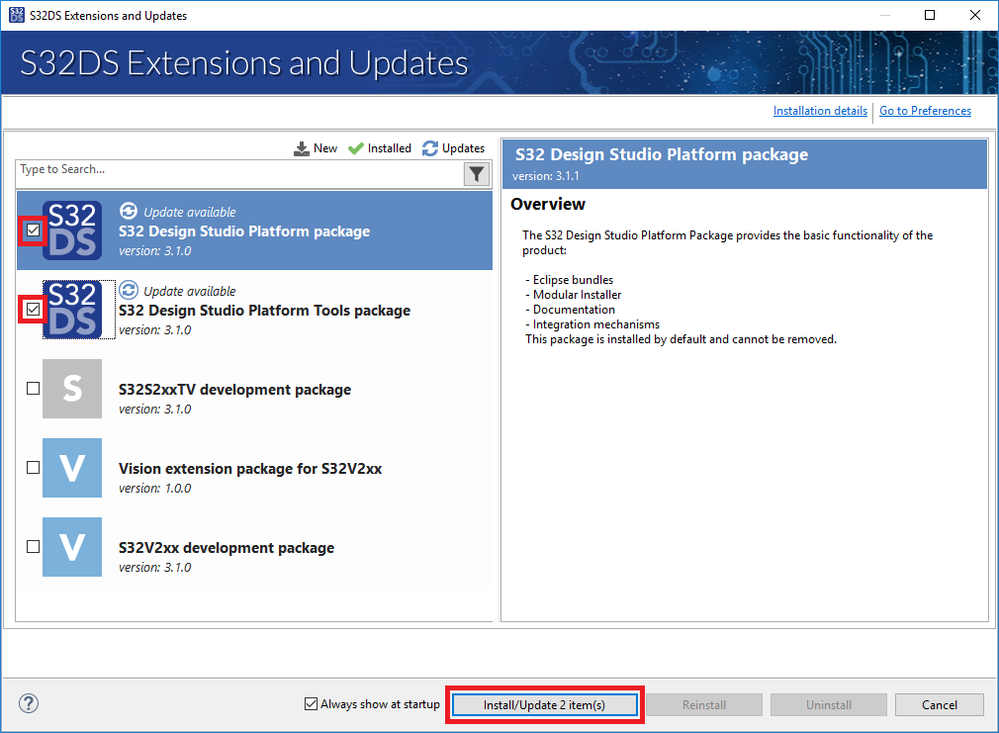
Task: Check the S32S2xxTV development package checkbox
Action: pos(33,389)
